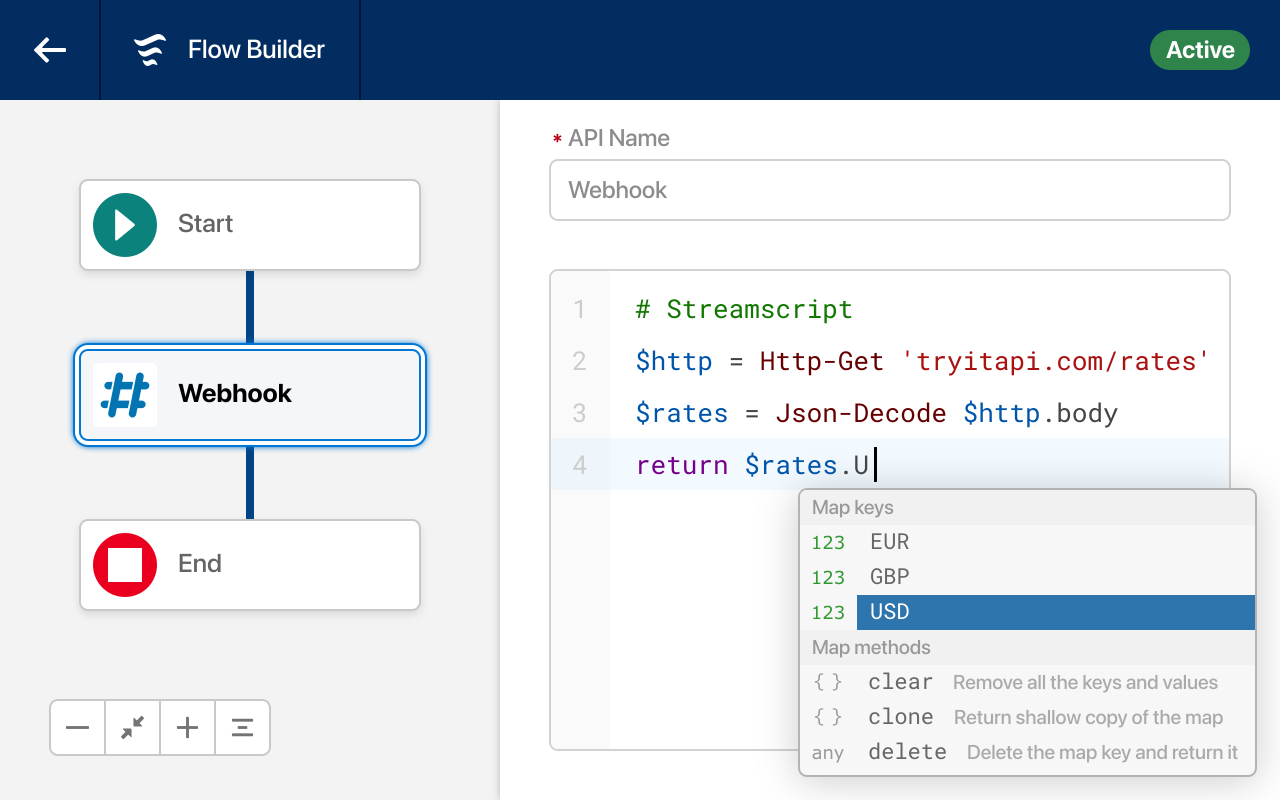This screenshot has height=800, width=1280.
Task: Click the 'API Name' field label
Action: click(619, 138)
